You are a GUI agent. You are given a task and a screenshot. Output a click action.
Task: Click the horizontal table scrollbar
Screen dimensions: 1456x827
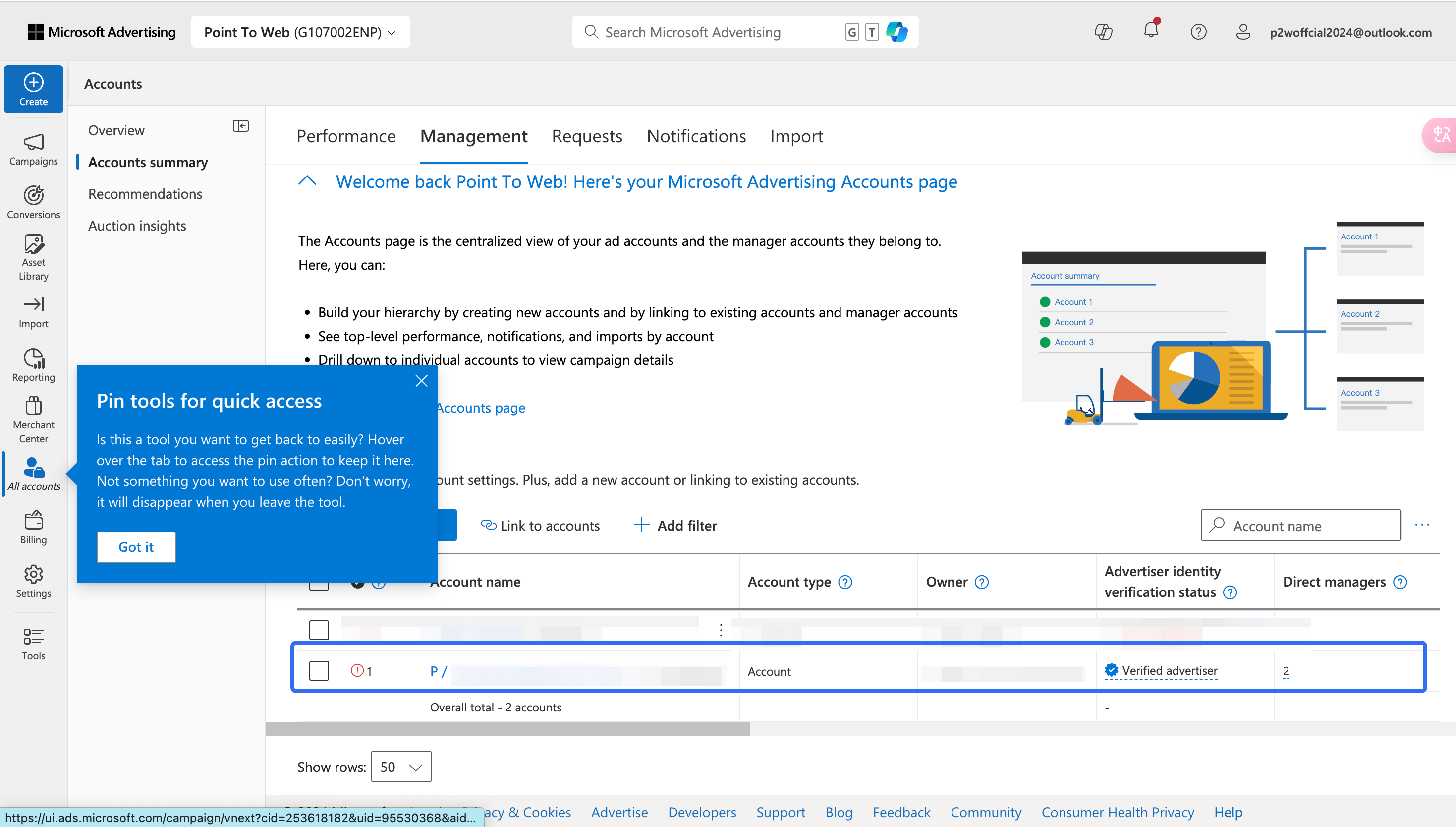coord(507,729)
